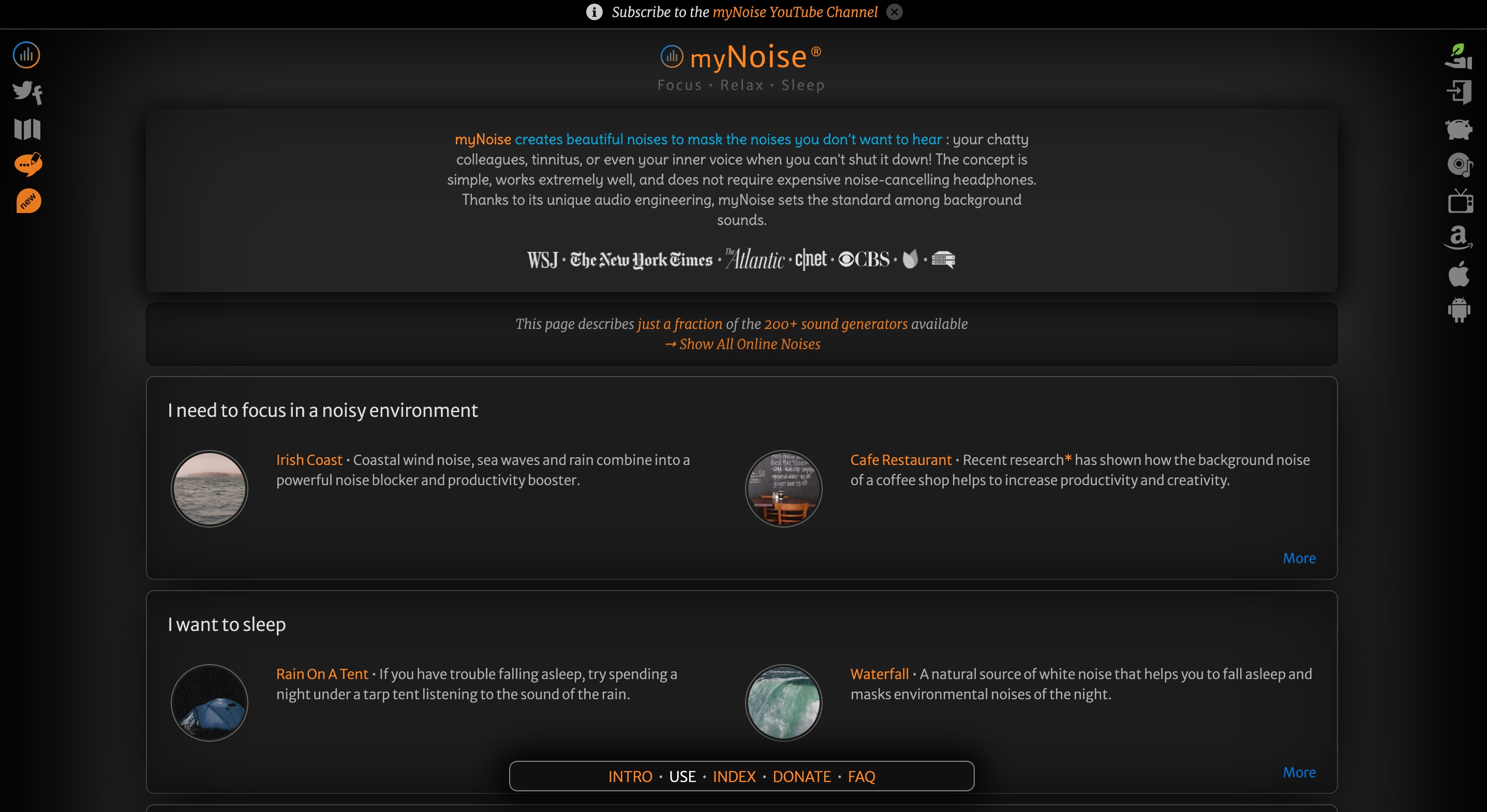This screenshot has height=812, width=1487.
Task: Click the speaker music note icon
Action: click(x=1459, y=165)
